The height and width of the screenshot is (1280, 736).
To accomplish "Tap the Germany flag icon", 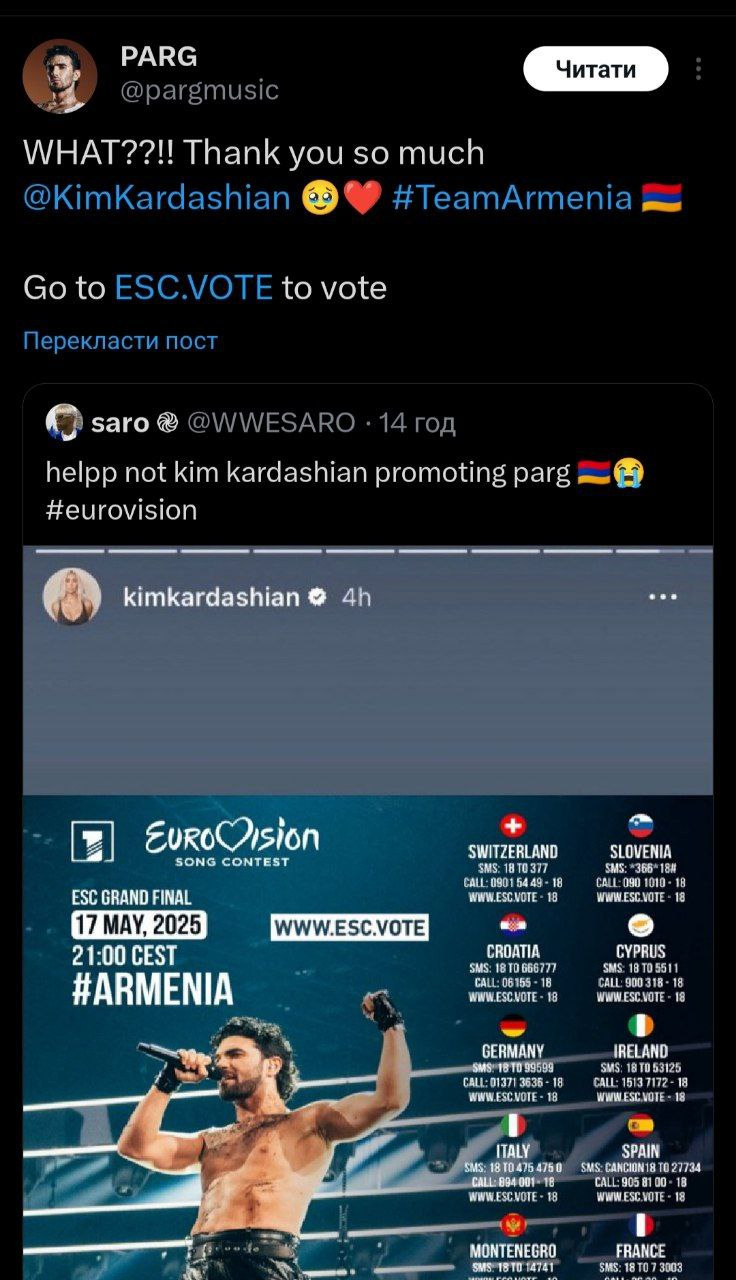I will click(x=512, y=1026).
